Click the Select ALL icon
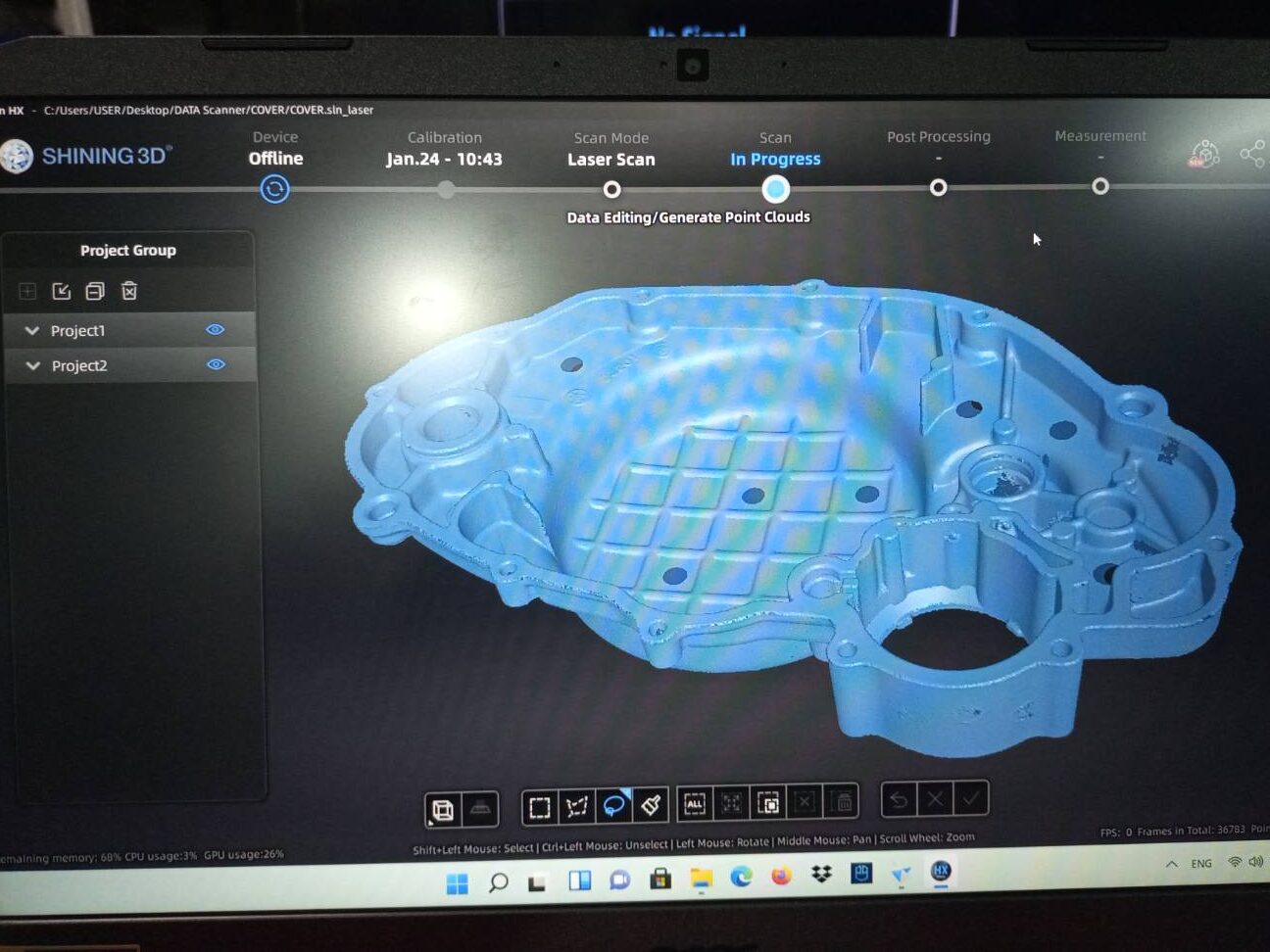Screen dimensions: 1270x952 click(695, 804)
